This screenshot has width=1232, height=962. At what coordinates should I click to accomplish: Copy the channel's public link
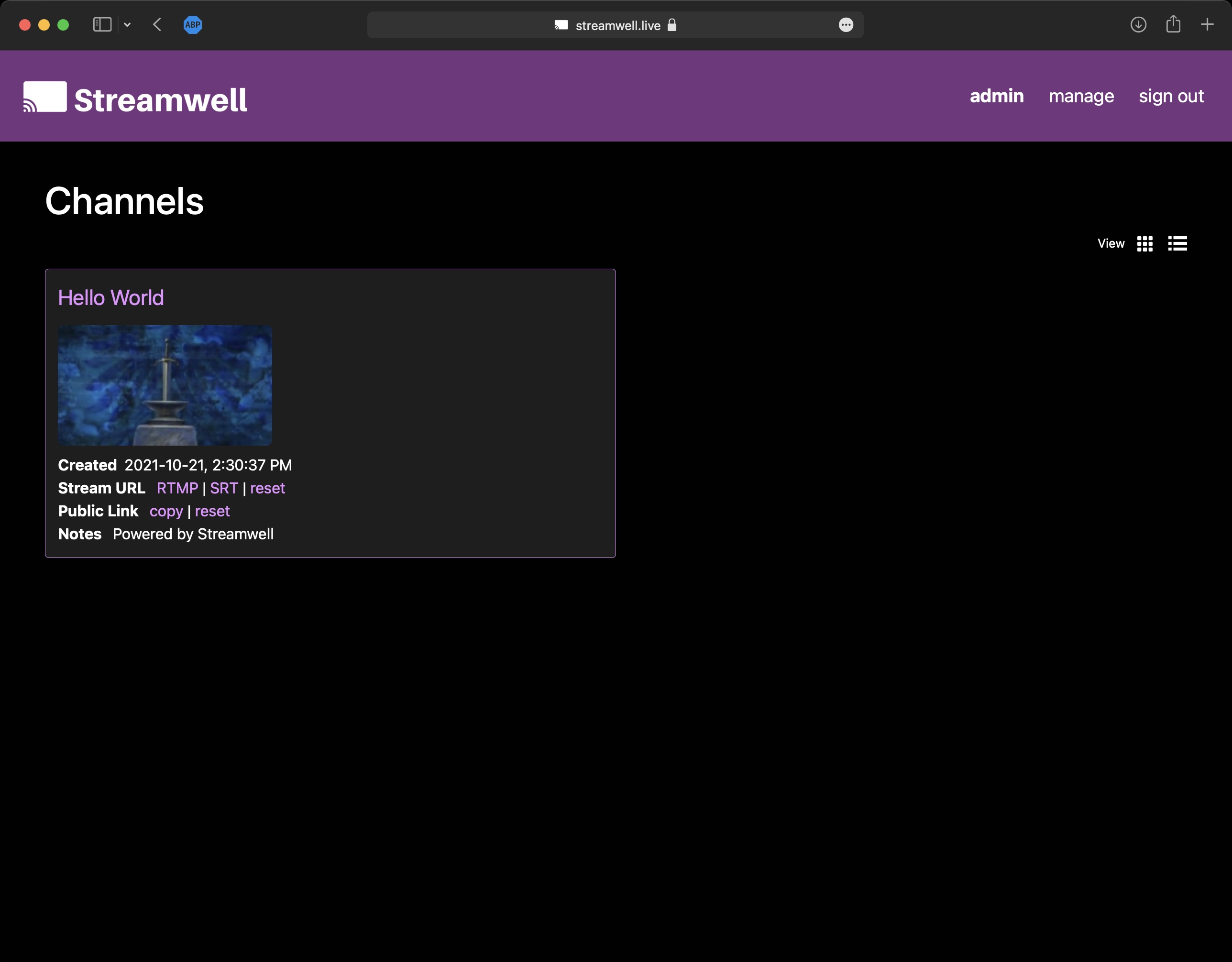point(166,511)
